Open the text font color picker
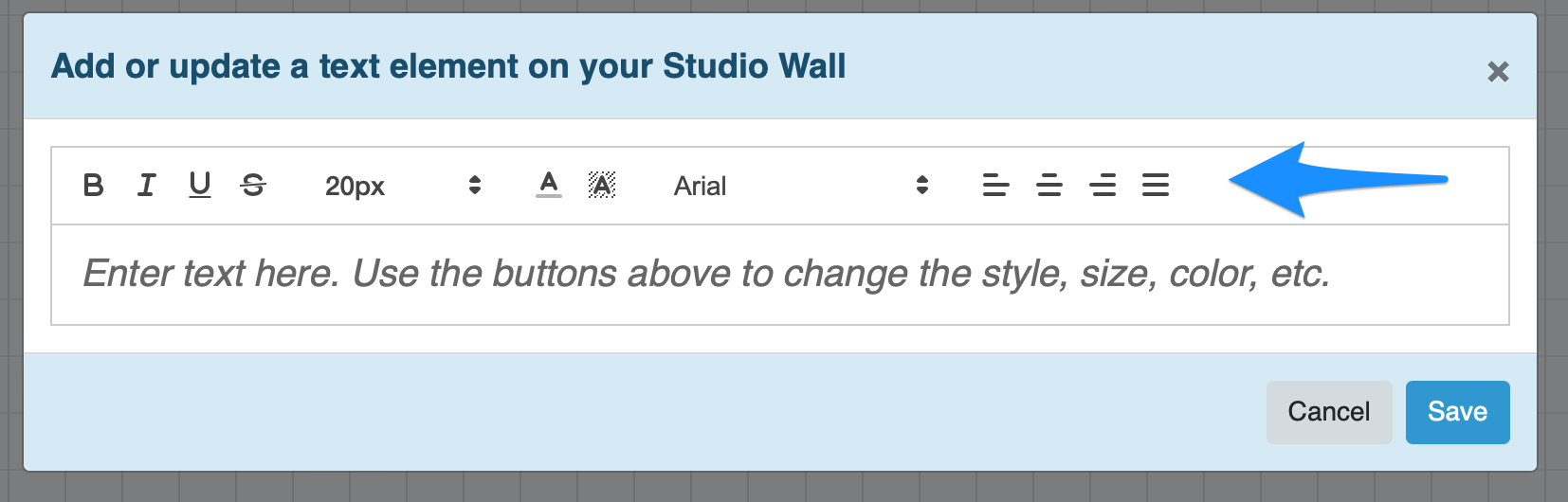Viewport: 1568px width, 502px height. (x=549, y=185)
